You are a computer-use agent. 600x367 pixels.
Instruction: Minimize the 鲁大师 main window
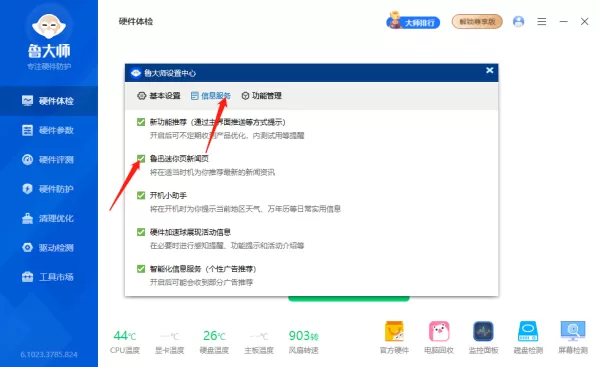(x=563, y=22)
